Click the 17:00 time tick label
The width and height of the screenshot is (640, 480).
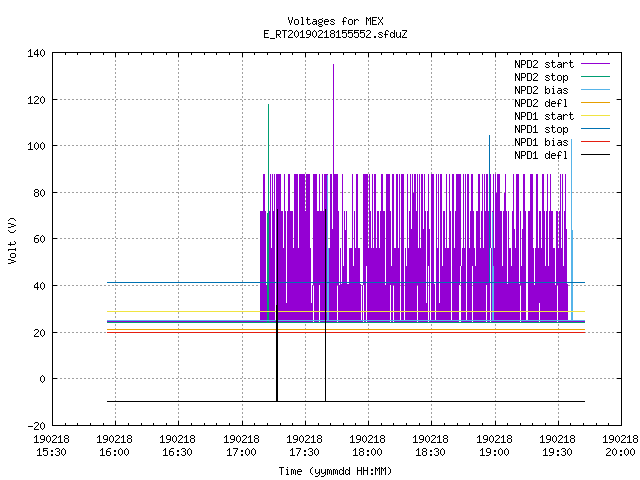241,452
